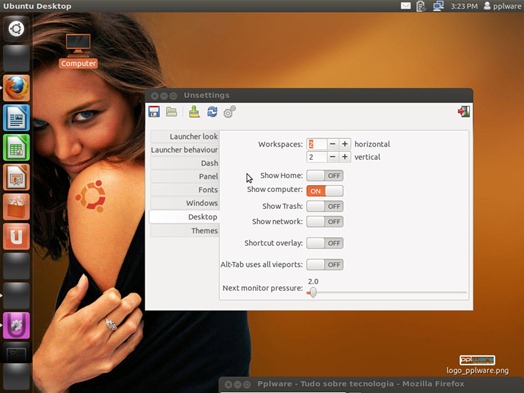Click the 3:23 PM clock
524x393 pixels.
464,6
